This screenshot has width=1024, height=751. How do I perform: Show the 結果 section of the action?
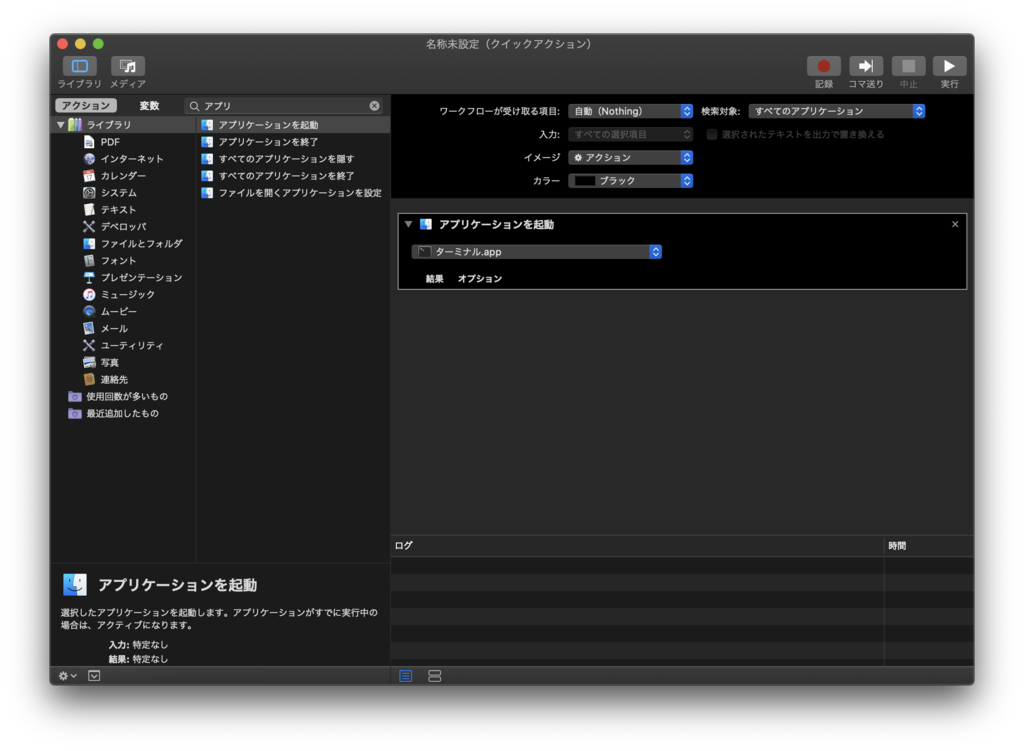click(x=434, y=279)
